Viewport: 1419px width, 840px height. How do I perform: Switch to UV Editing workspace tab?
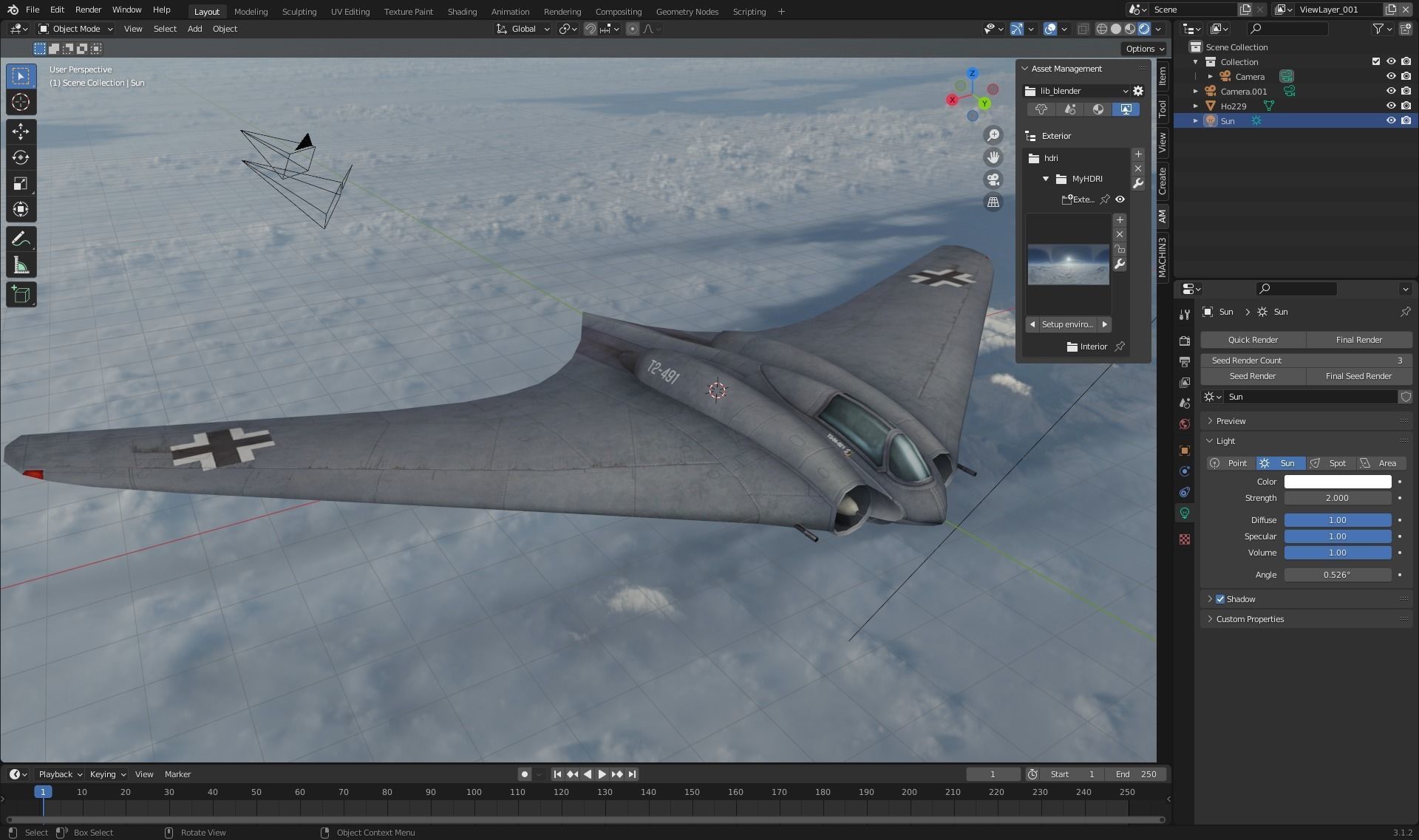click(x=350, y=11)
